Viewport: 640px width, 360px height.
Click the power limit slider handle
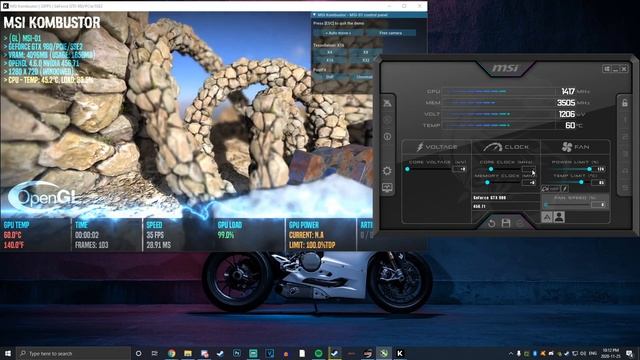[x=589, y=169]
